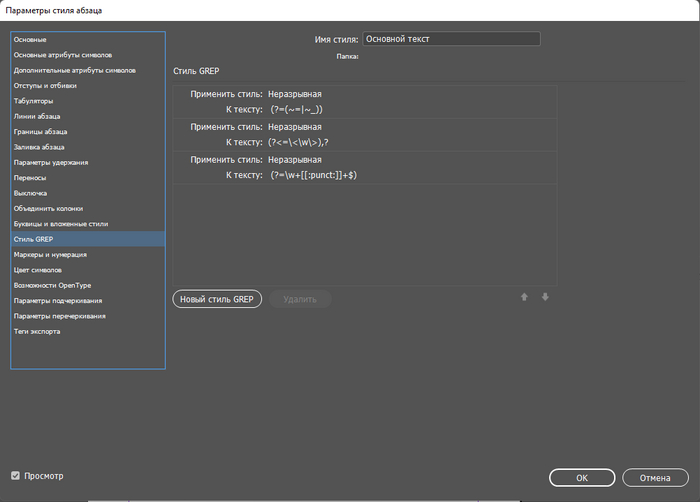The image size is (700, 502).
Task: Open Цвет символов settings
Action: click(x=38, y=270)
